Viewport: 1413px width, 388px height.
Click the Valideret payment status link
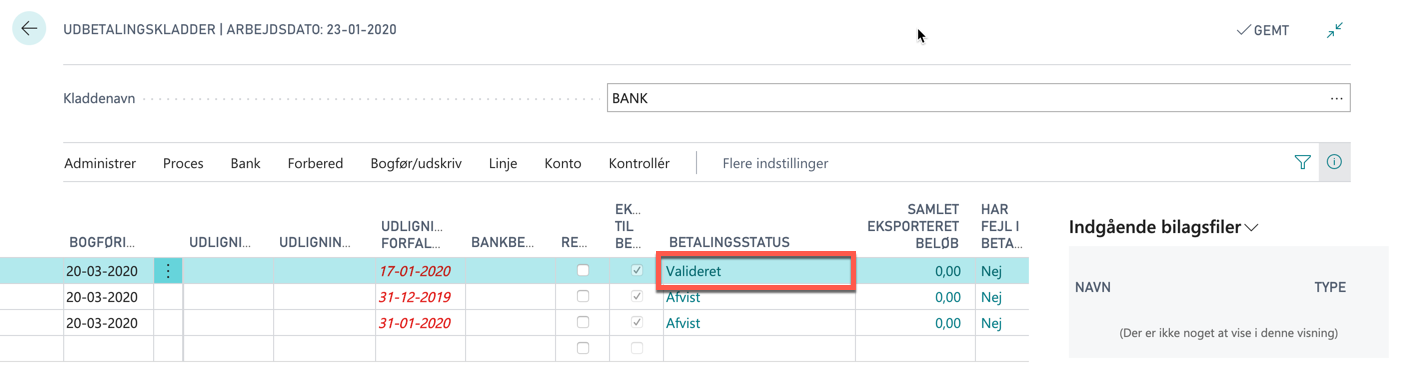point(694,271)
